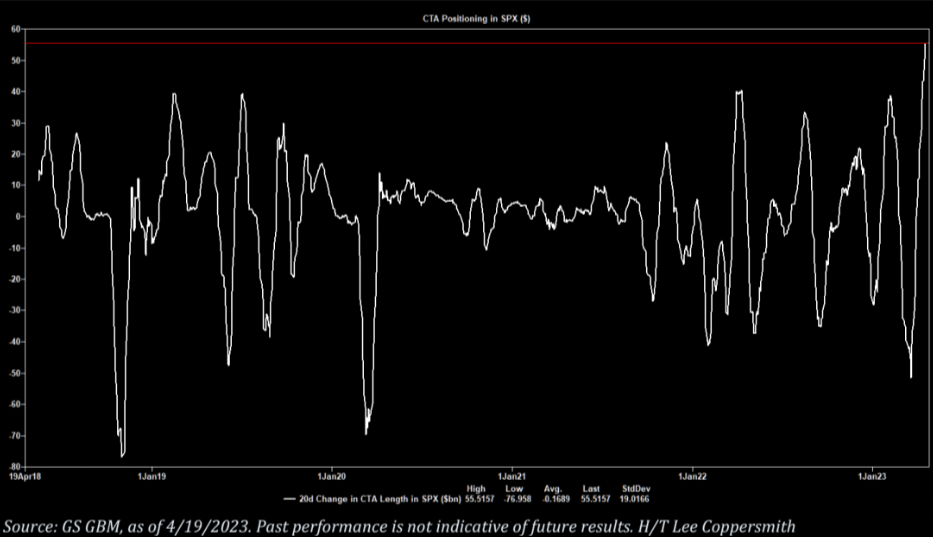Click the y-axis label -80

point(14,467)
